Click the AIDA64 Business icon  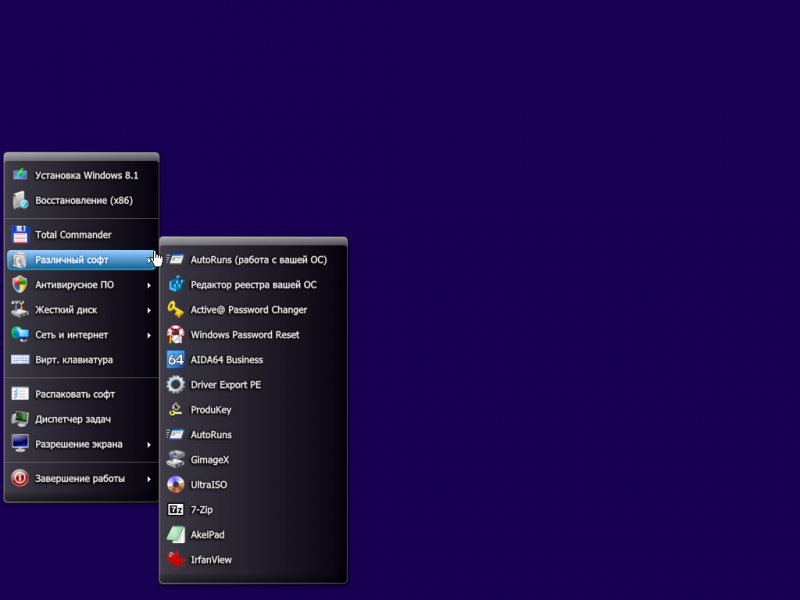point(176,360)
